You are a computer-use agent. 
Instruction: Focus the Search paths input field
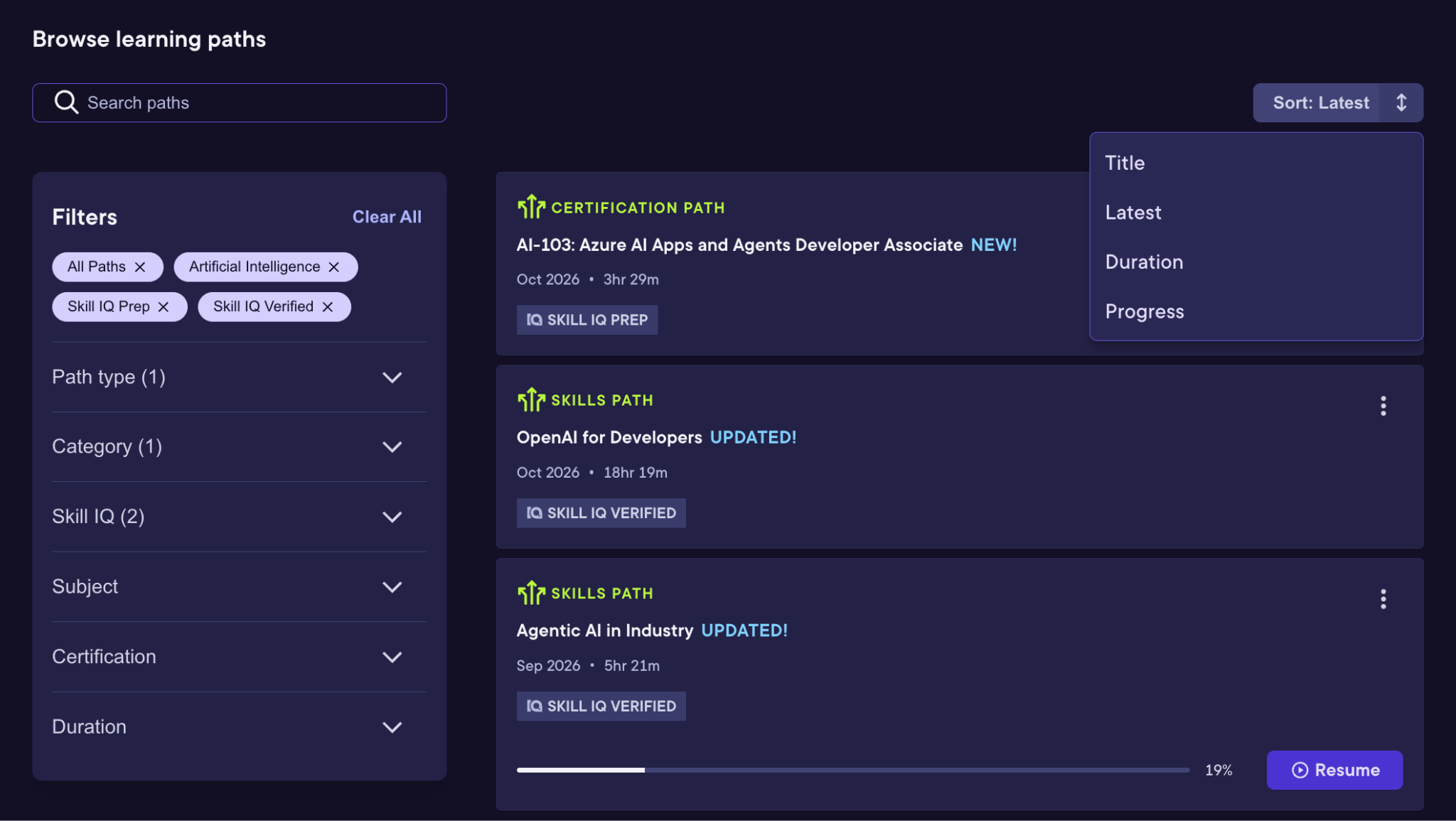240,102
